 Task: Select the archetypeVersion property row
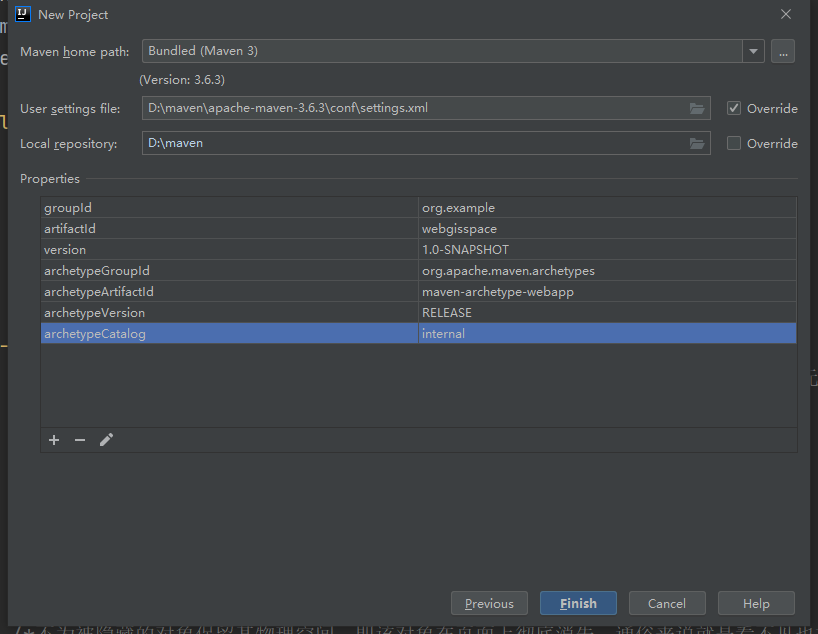click(418, 313)
